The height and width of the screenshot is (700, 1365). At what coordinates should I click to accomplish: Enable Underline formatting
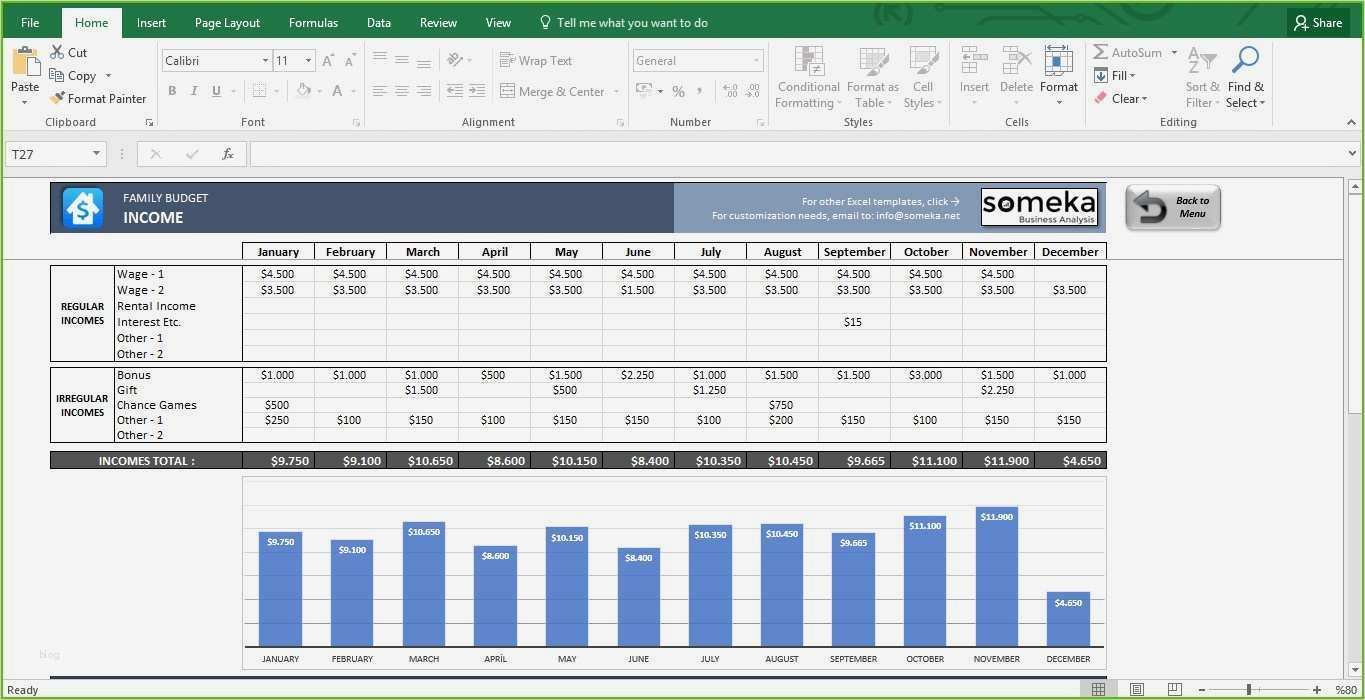215,90
